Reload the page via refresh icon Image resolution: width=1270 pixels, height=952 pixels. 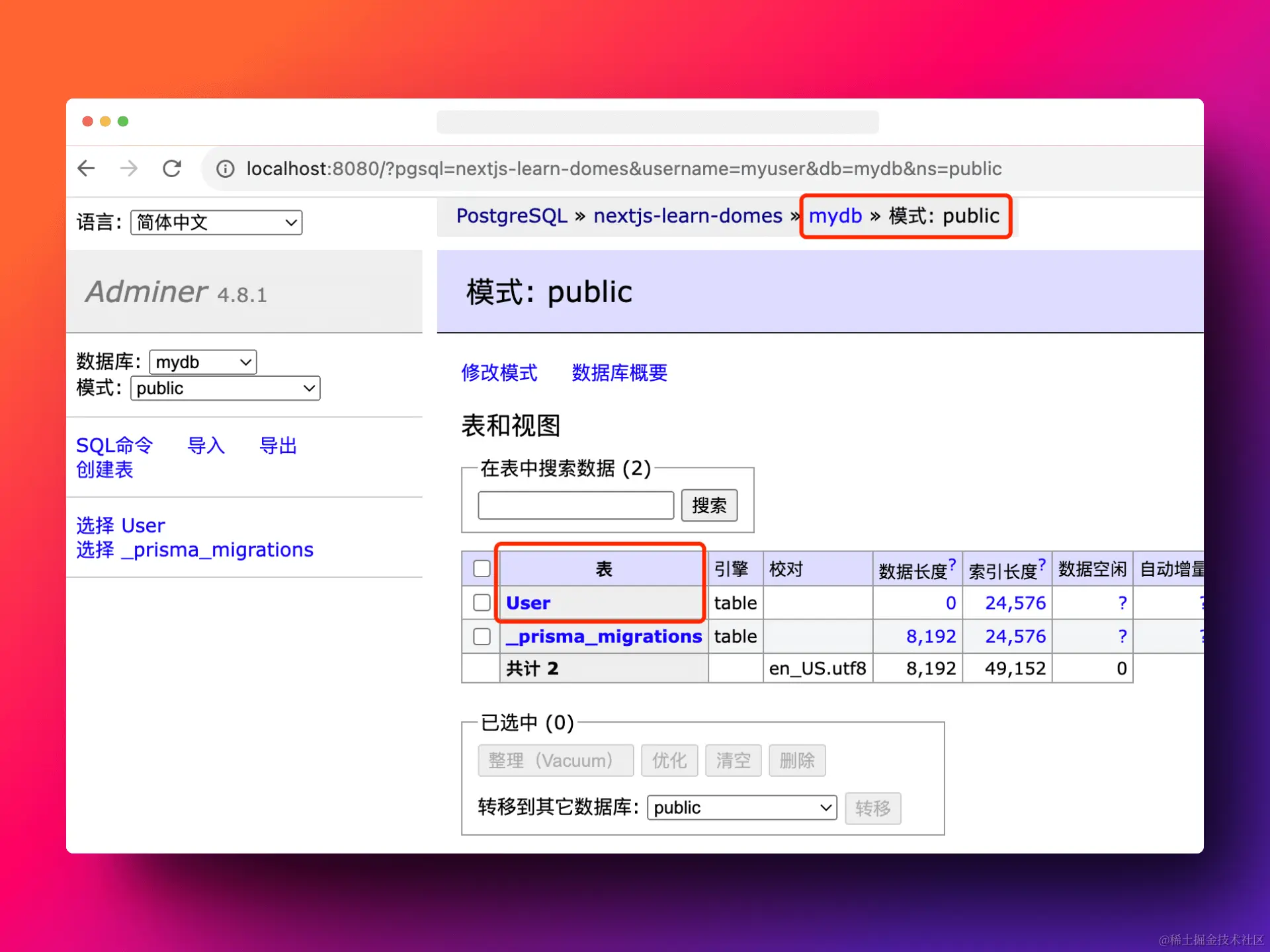point(172,169)
